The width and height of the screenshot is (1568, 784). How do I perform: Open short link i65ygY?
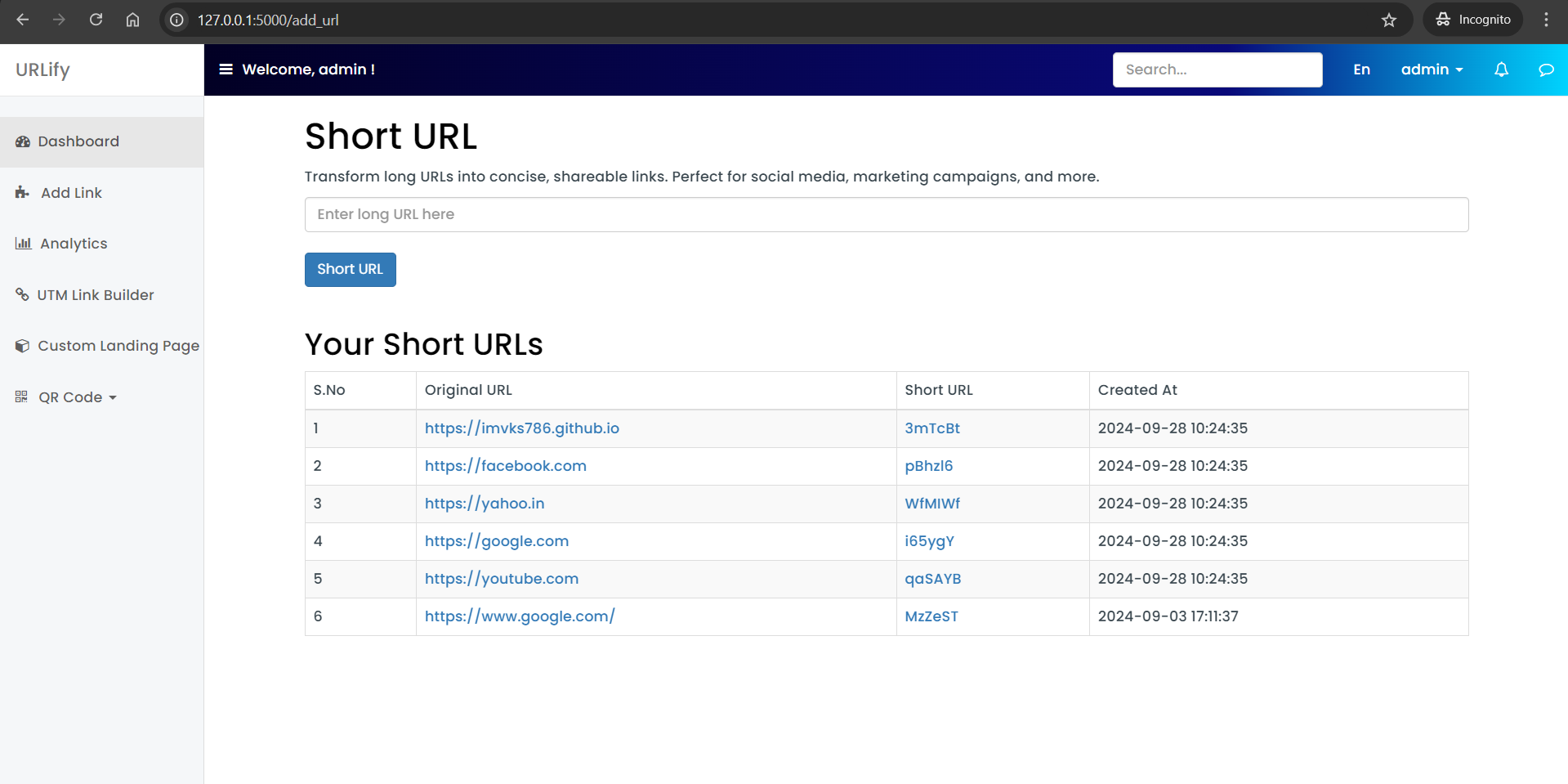tap(930, 541)
